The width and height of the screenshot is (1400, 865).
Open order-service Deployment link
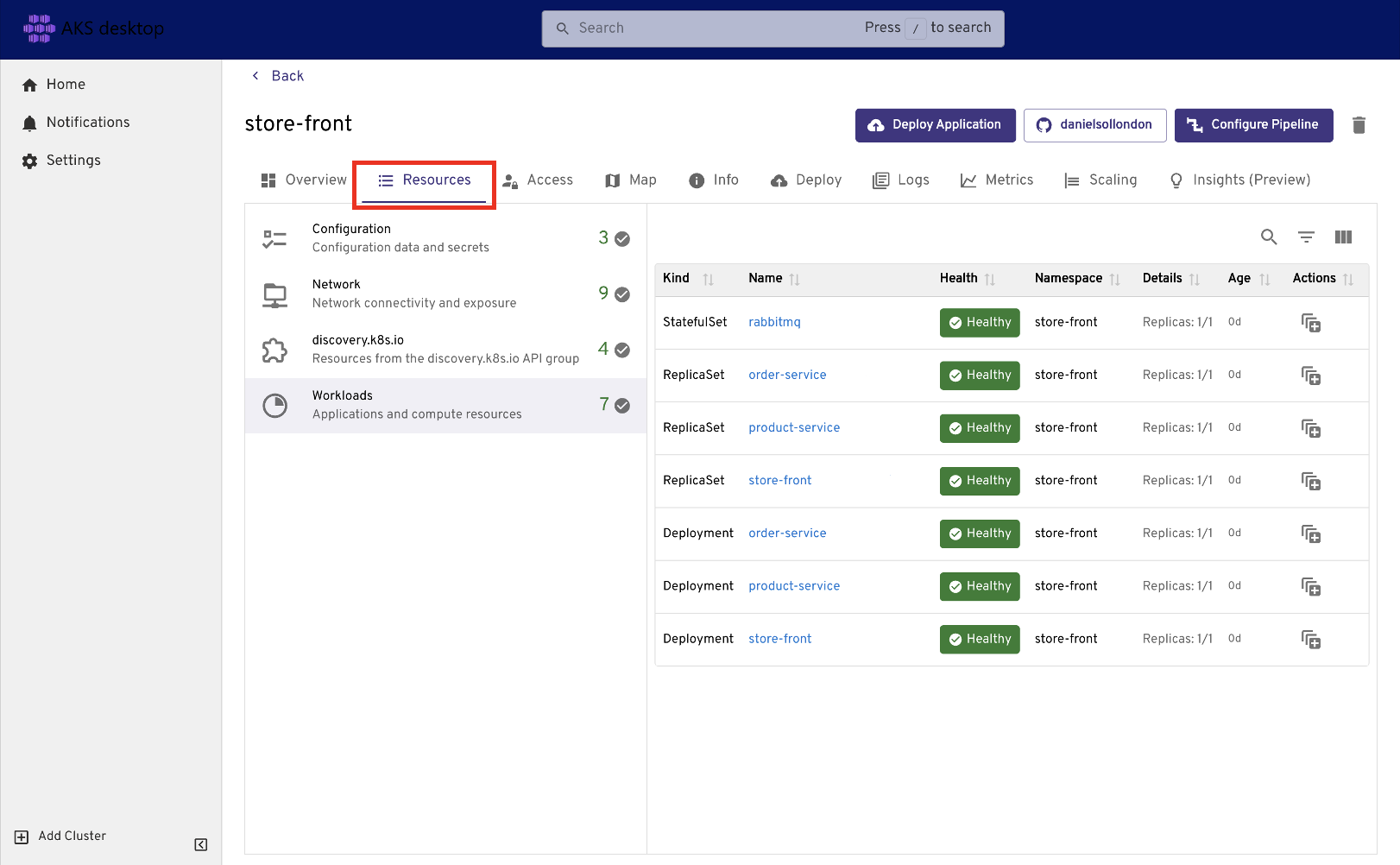[787, 533]
